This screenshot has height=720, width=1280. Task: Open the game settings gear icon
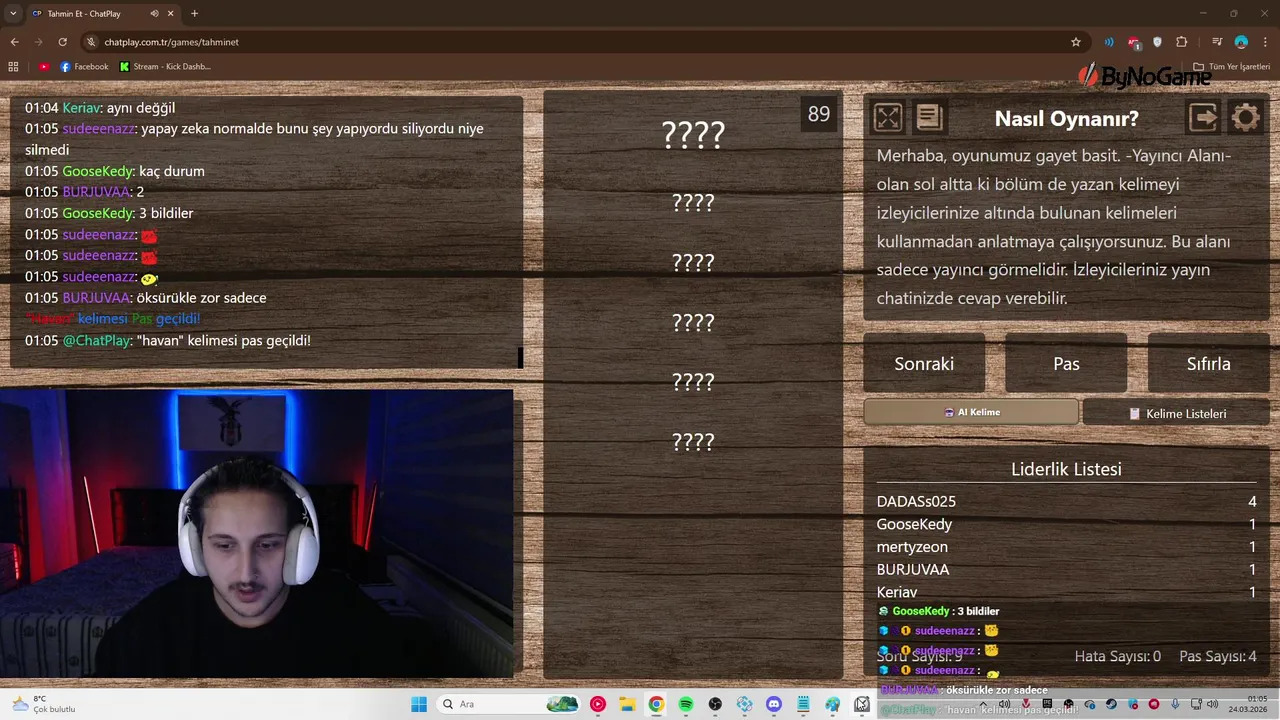click(1245, 118)
